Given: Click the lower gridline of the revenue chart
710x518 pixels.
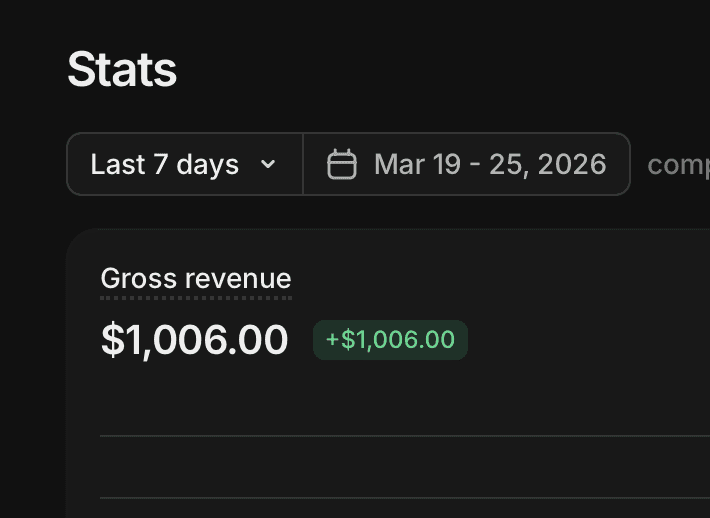Looking at the screenshot, I should 400,497.
